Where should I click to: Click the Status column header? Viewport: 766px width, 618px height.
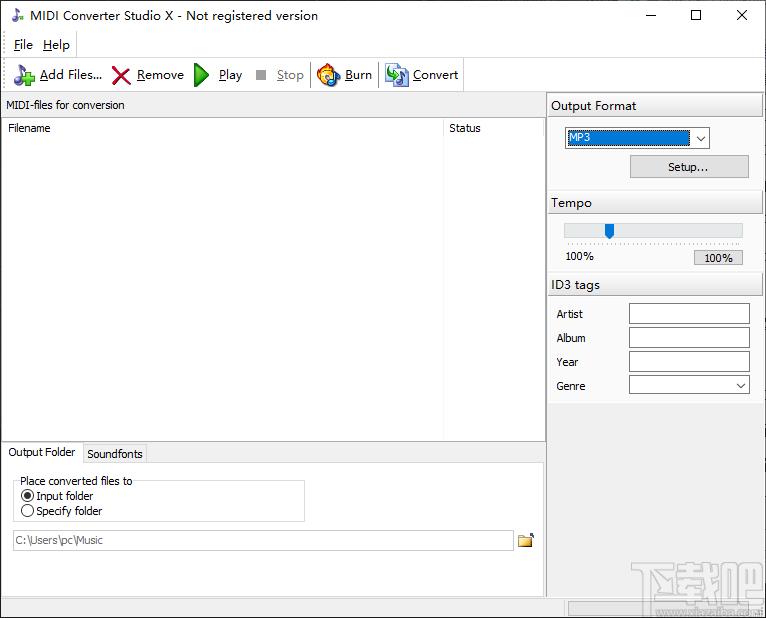494,128
